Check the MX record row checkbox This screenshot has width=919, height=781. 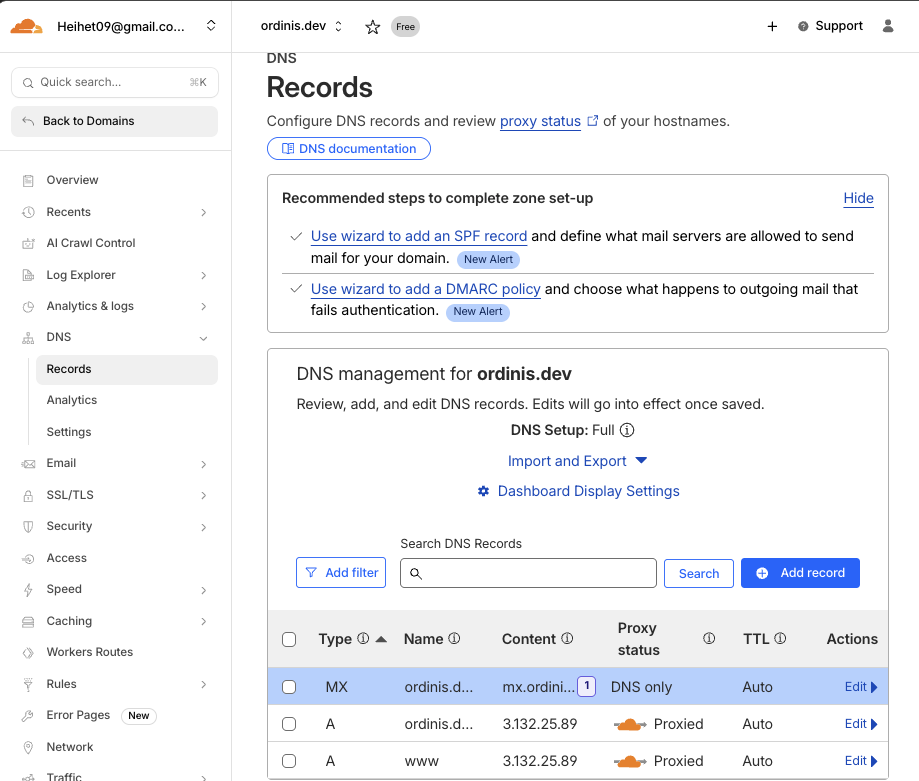point(289,687)
